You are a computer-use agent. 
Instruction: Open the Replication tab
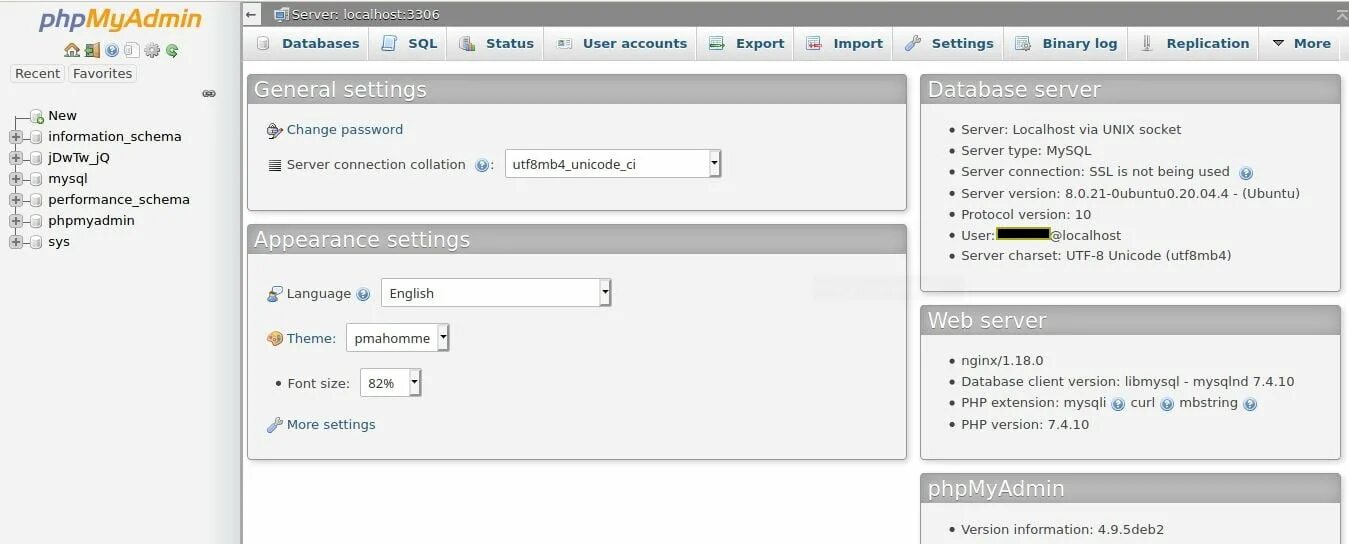pyautogui.click(x=1194, y=43)
